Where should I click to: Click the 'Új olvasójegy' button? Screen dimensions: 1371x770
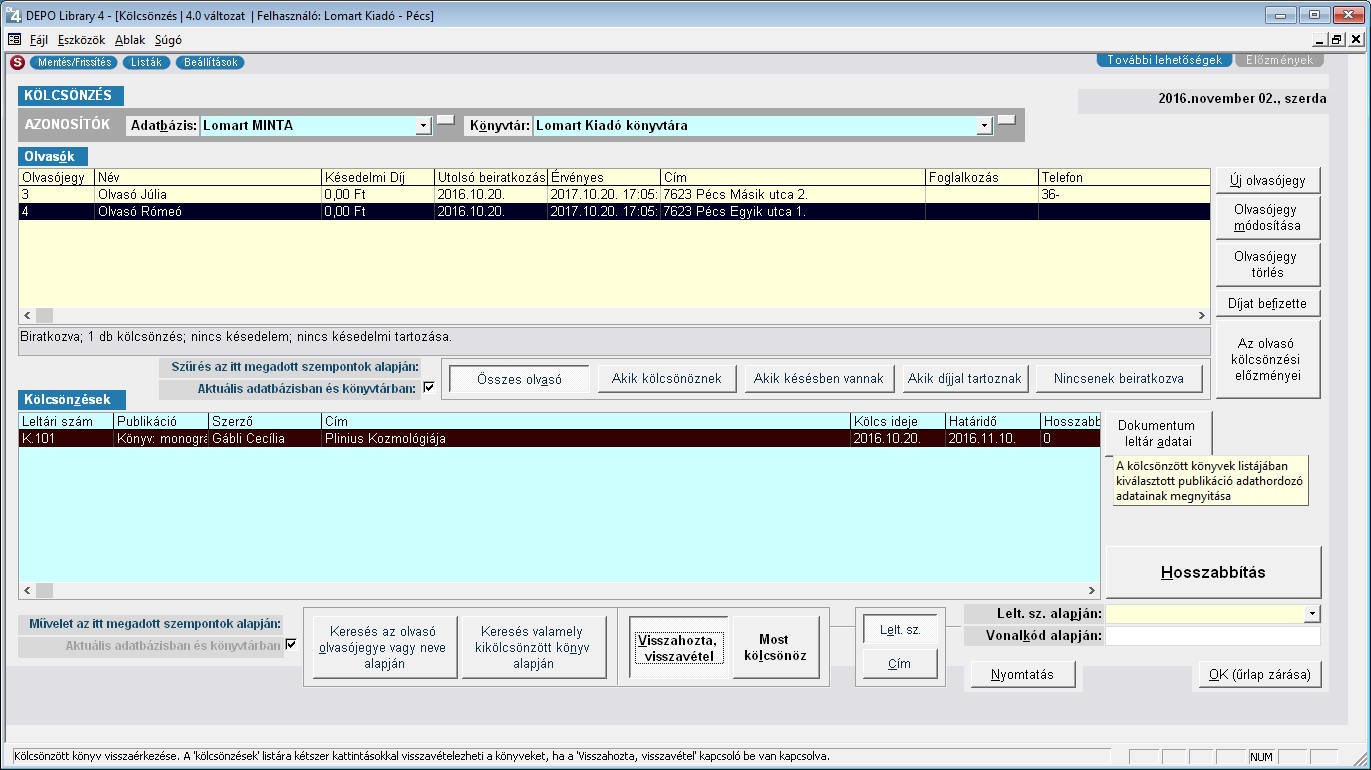pyautogui.click(x=1267, y=180)
